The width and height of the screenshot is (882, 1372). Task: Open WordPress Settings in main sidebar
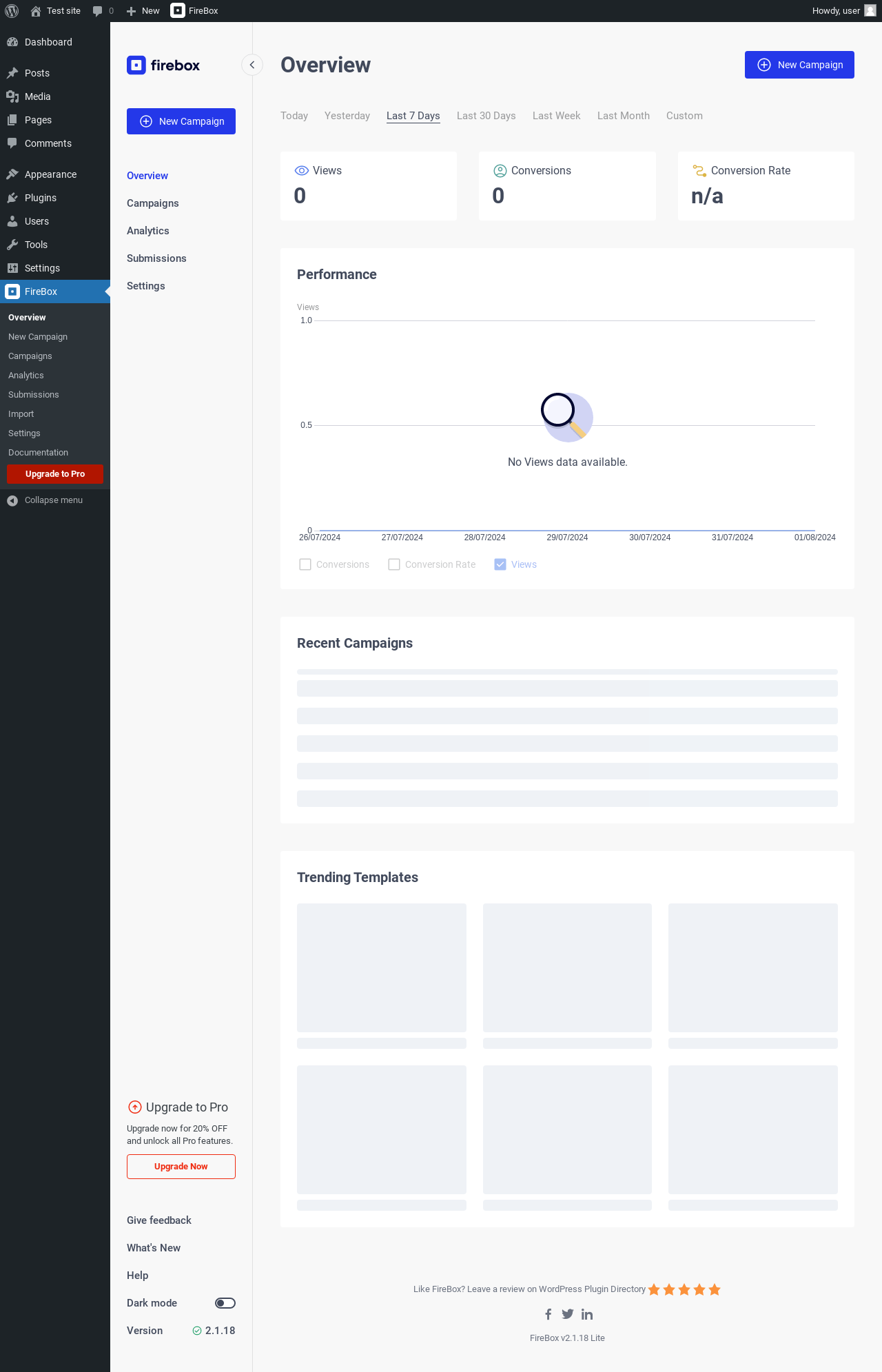click(55, 268)
